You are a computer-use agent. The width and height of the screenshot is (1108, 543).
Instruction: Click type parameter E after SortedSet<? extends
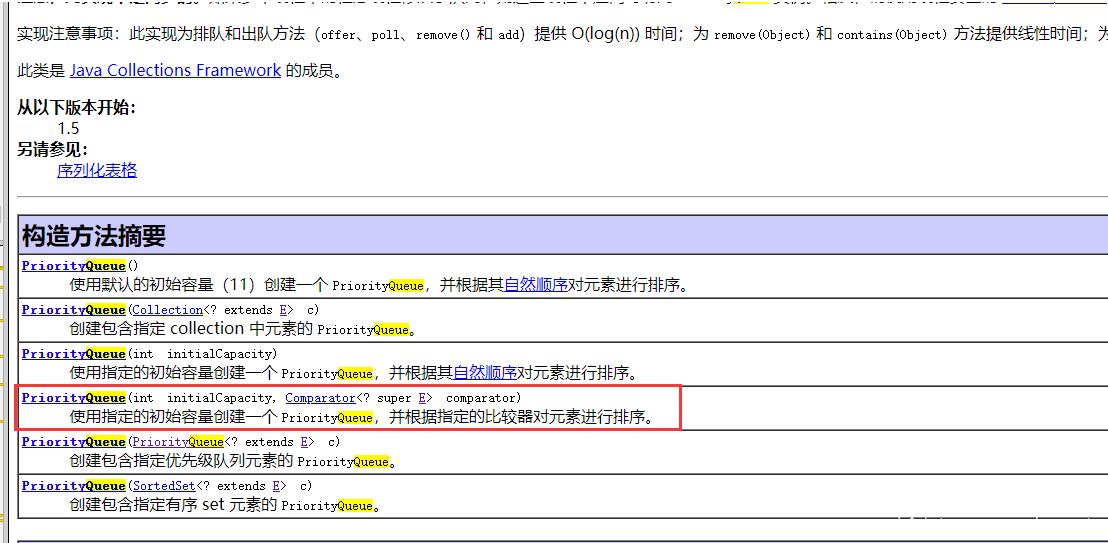(277, 486)
